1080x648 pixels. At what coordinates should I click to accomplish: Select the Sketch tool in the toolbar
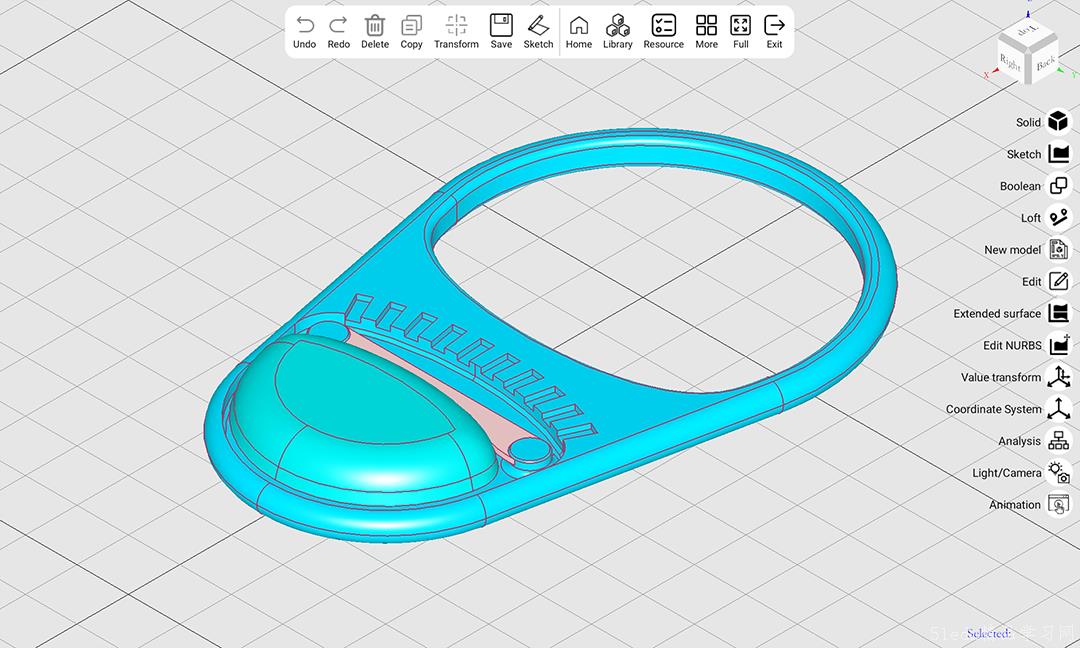point(538,30)
